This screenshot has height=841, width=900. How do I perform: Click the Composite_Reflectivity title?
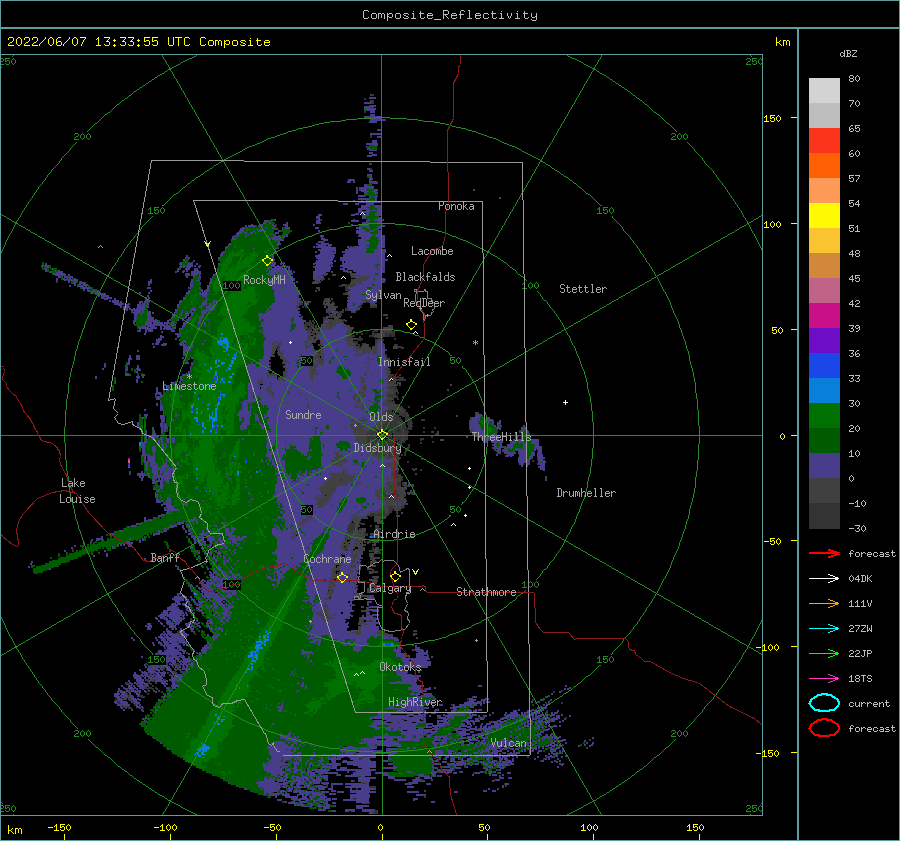[450, 15]
